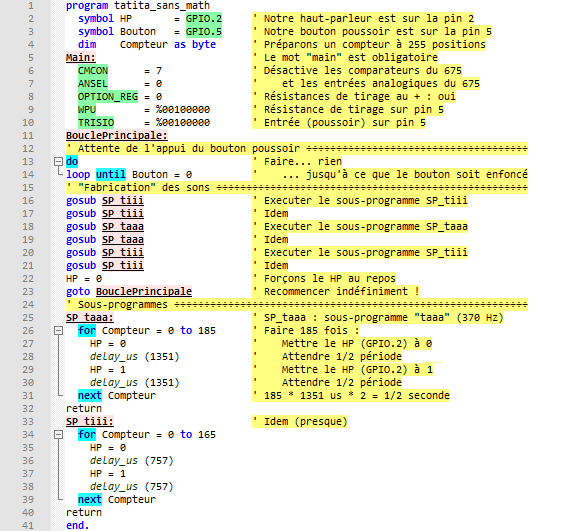The width and height of the screenshot is (578, 531).
Task: Click the program name tatita_sans_math
Action: (162, 6)
